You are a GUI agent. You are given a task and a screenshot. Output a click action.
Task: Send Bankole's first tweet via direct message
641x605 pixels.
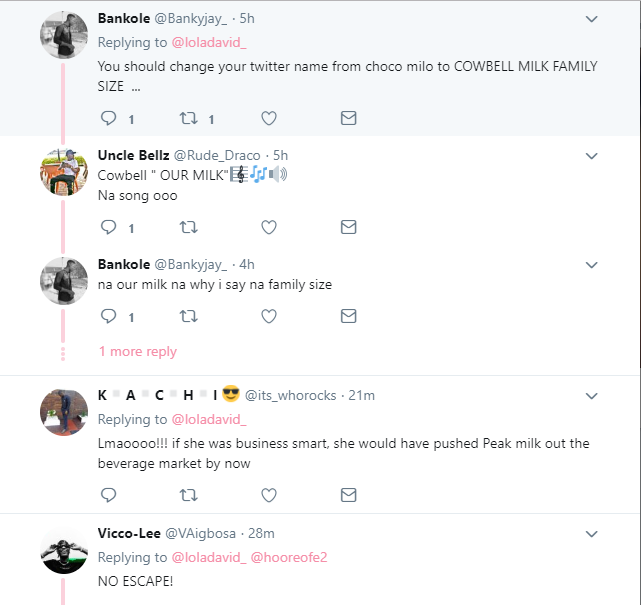(x=348, y=118)
